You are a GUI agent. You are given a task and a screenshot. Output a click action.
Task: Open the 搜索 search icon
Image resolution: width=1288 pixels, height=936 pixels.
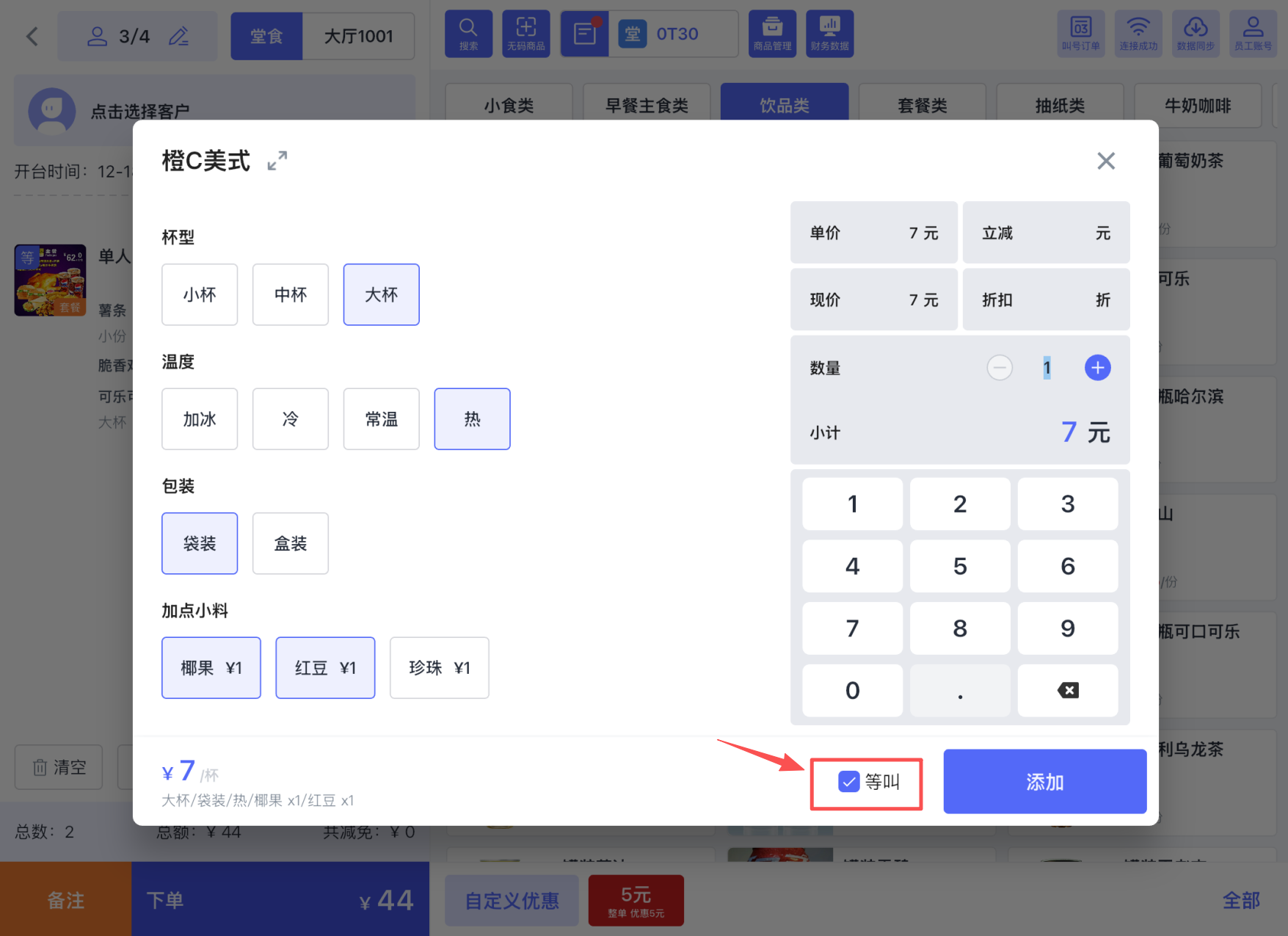(468, 34)
